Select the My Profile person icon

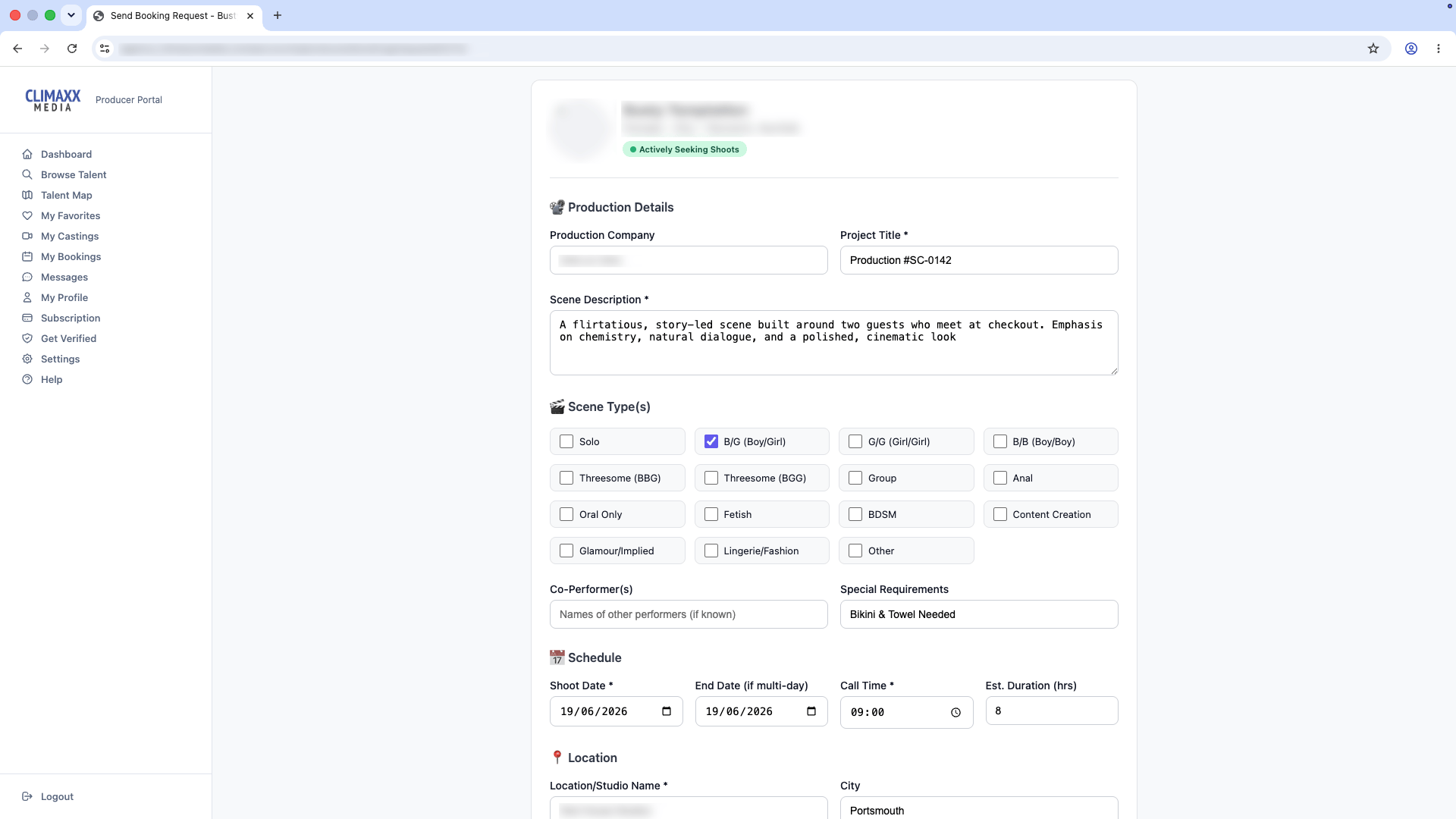point(27,297)
